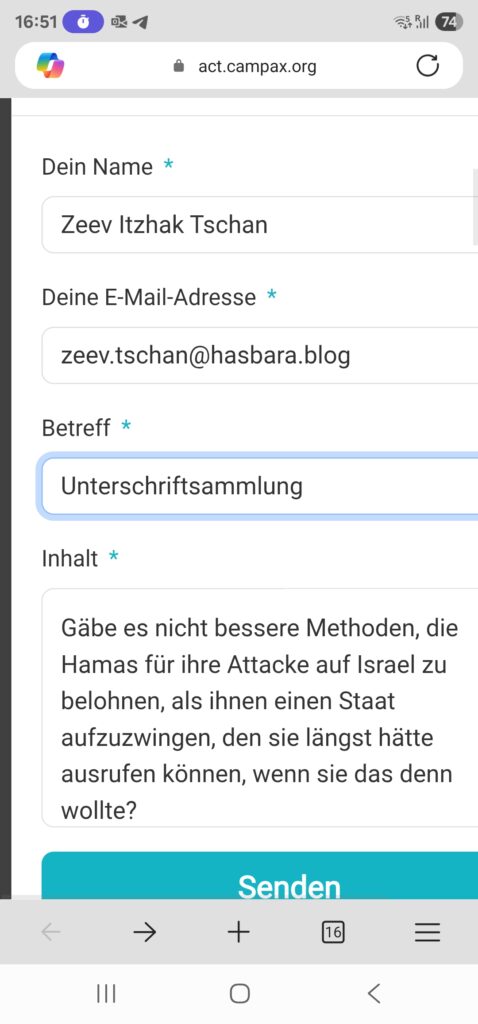Open the browser hamburger menu

pyautogui.click(x=428, y=933)
